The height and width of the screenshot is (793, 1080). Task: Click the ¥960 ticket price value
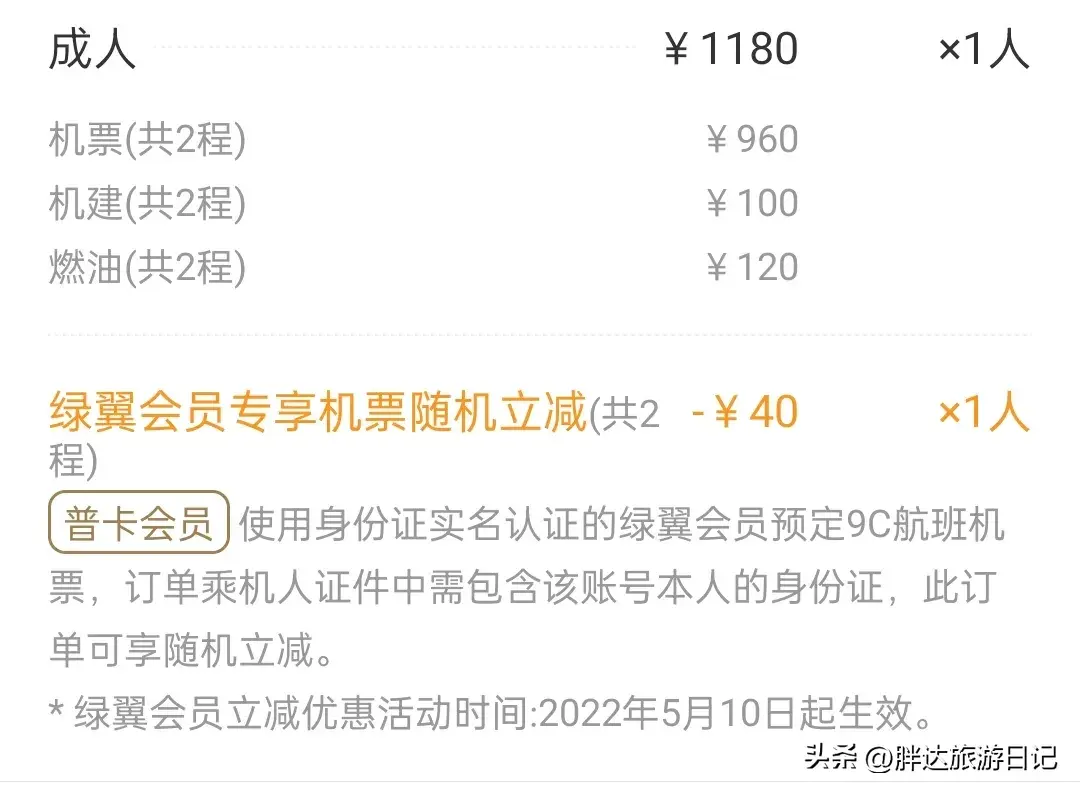click(x=751, y=140)
